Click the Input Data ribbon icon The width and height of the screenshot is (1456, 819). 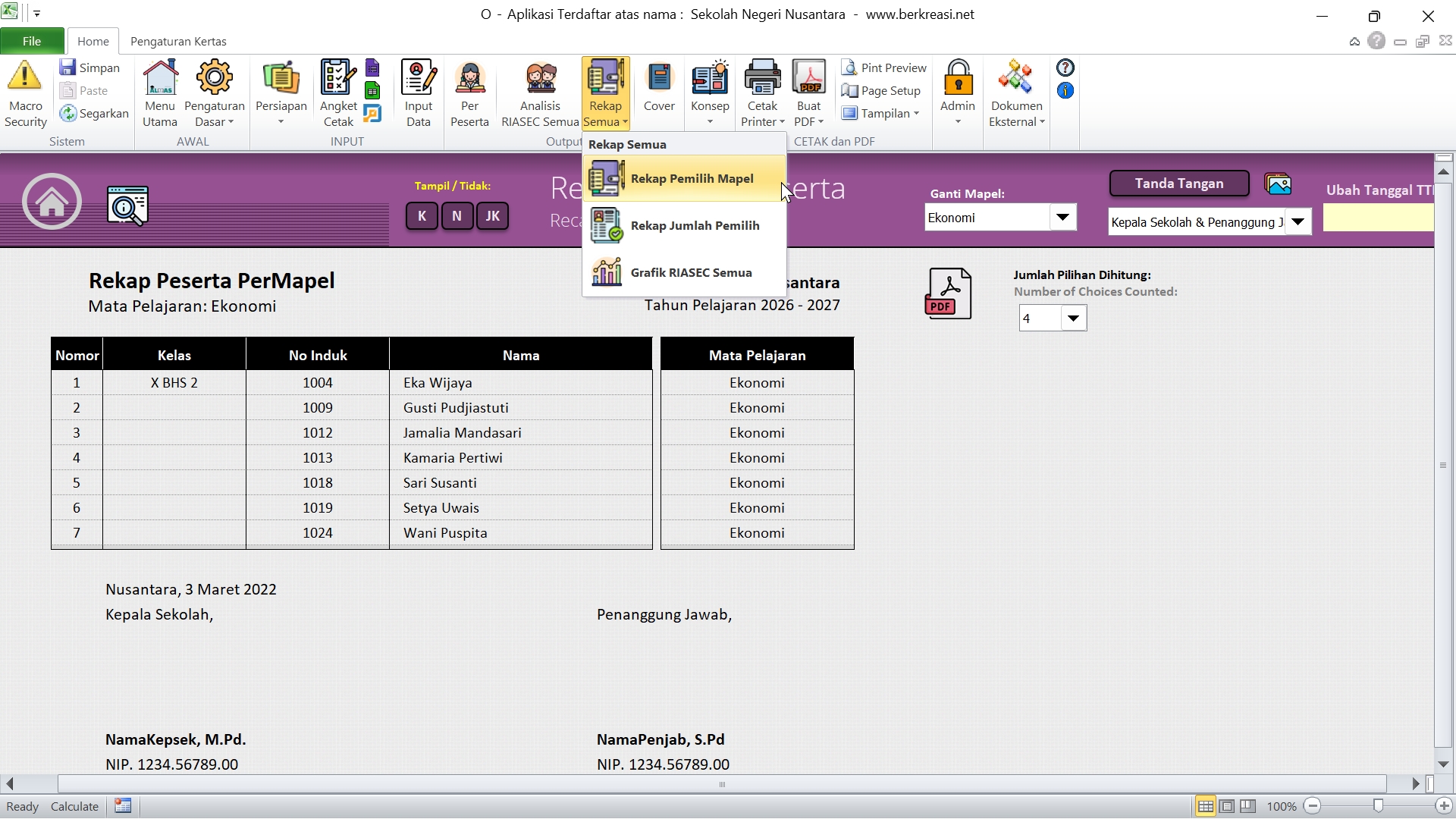(418, 77)
